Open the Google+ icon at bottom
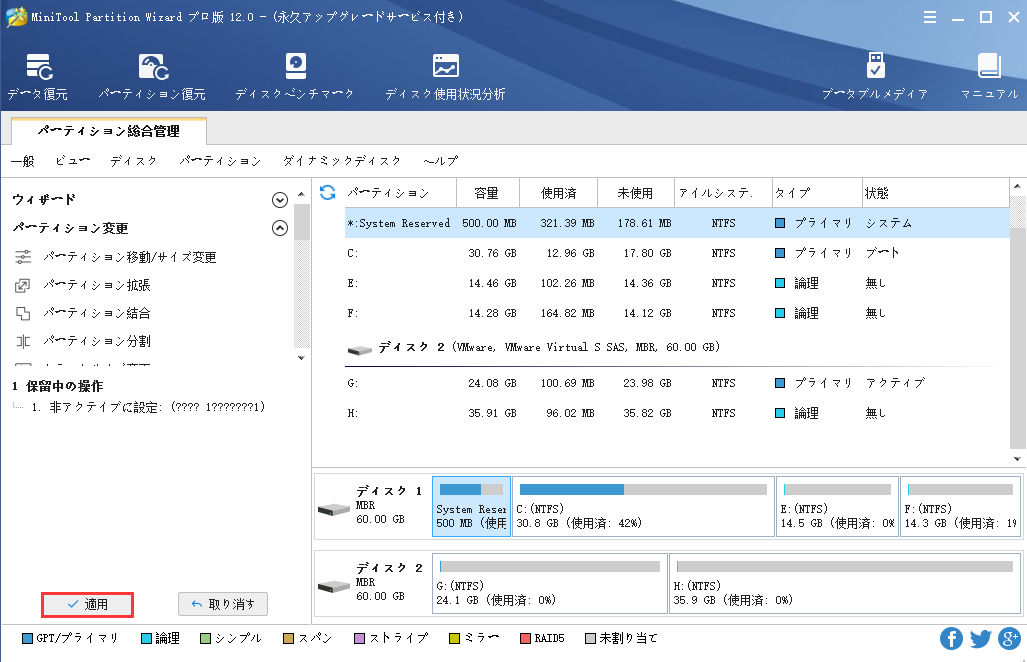The image size is (1027, 662). [x=1010, y=637]
